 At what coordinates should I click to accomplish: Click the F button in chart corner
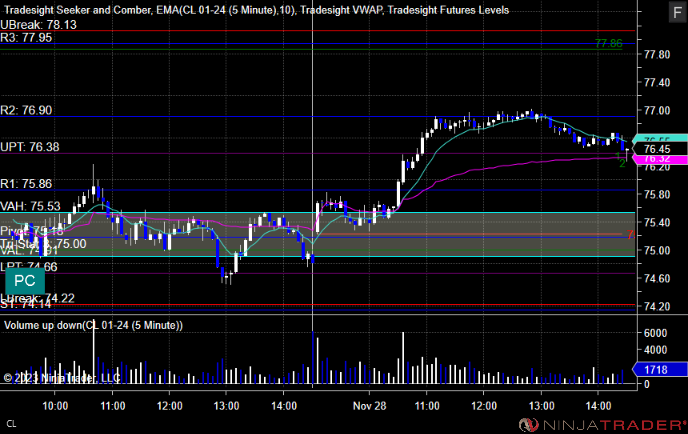(x=677, y=12)
